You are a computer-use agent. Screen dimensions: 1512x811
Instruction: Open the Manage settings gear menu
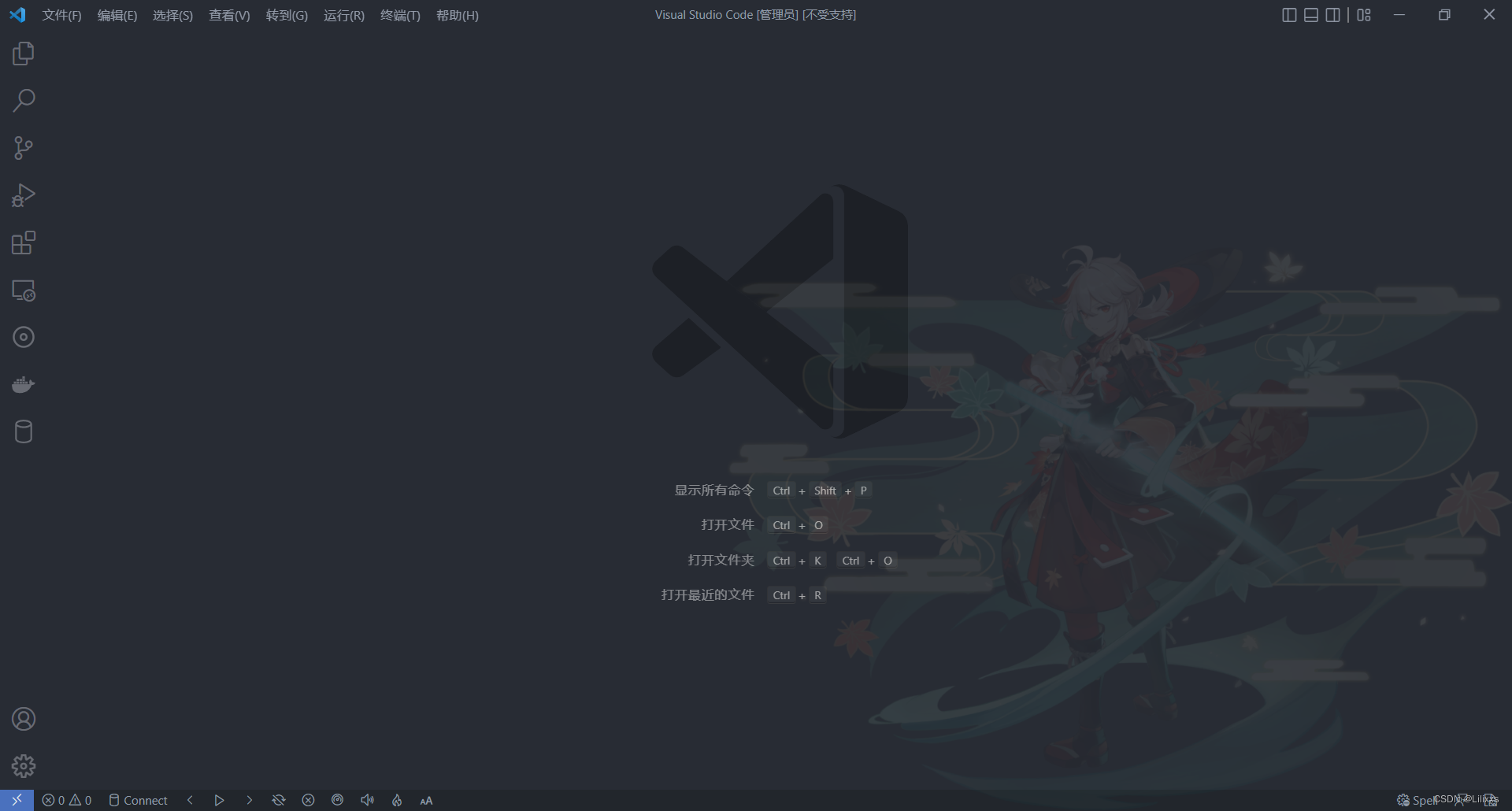tap(23, 765)
